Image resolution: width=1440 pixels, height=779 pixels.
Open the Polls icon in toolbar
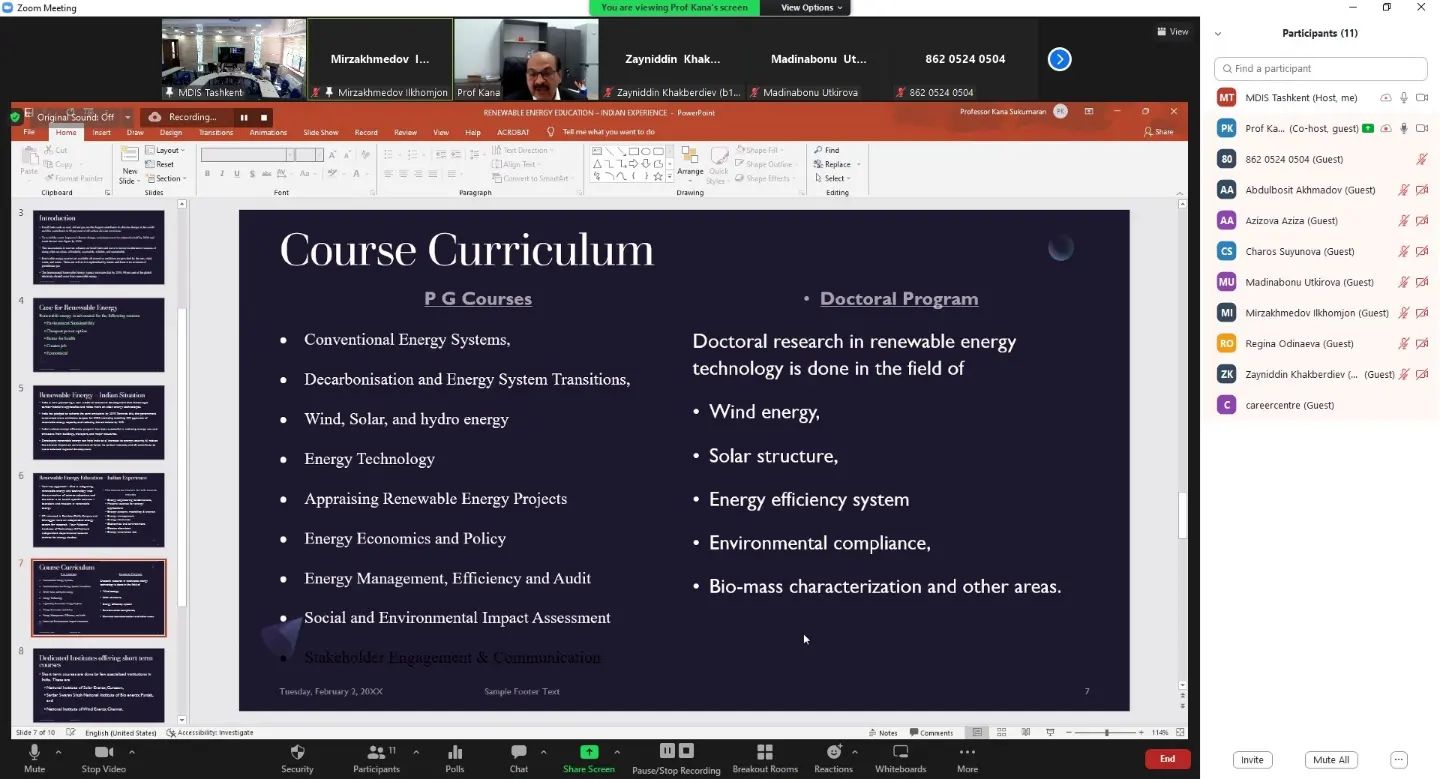point(455,752)
